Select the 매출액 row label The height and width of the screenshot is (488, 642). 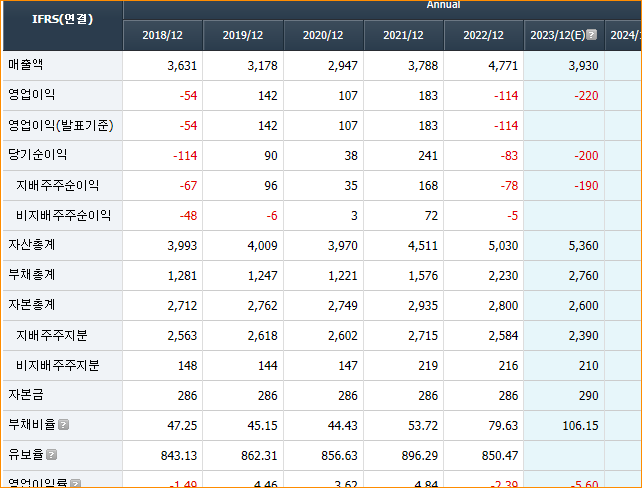(25, 64)
